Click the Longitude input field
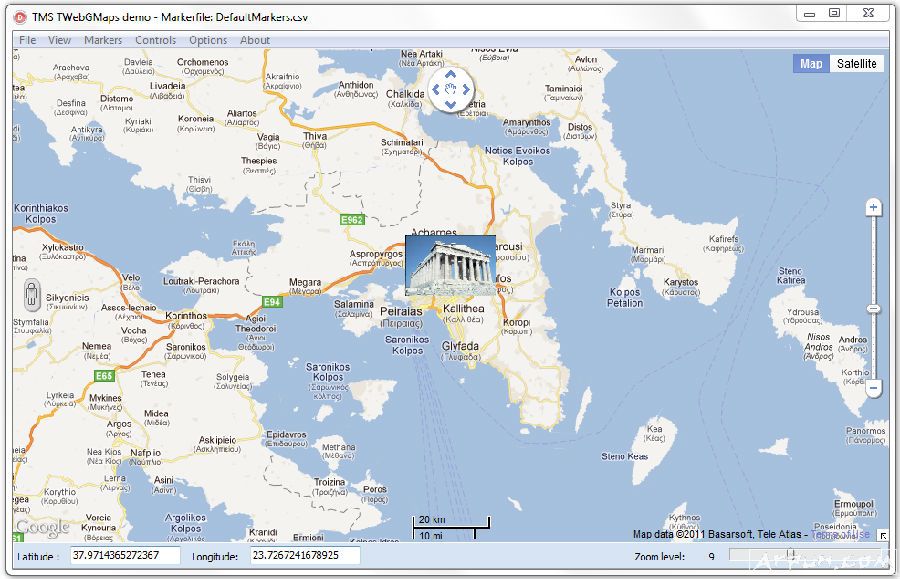Image resolution: width=900 pixels, height=579 pixels. pos(305,555)
